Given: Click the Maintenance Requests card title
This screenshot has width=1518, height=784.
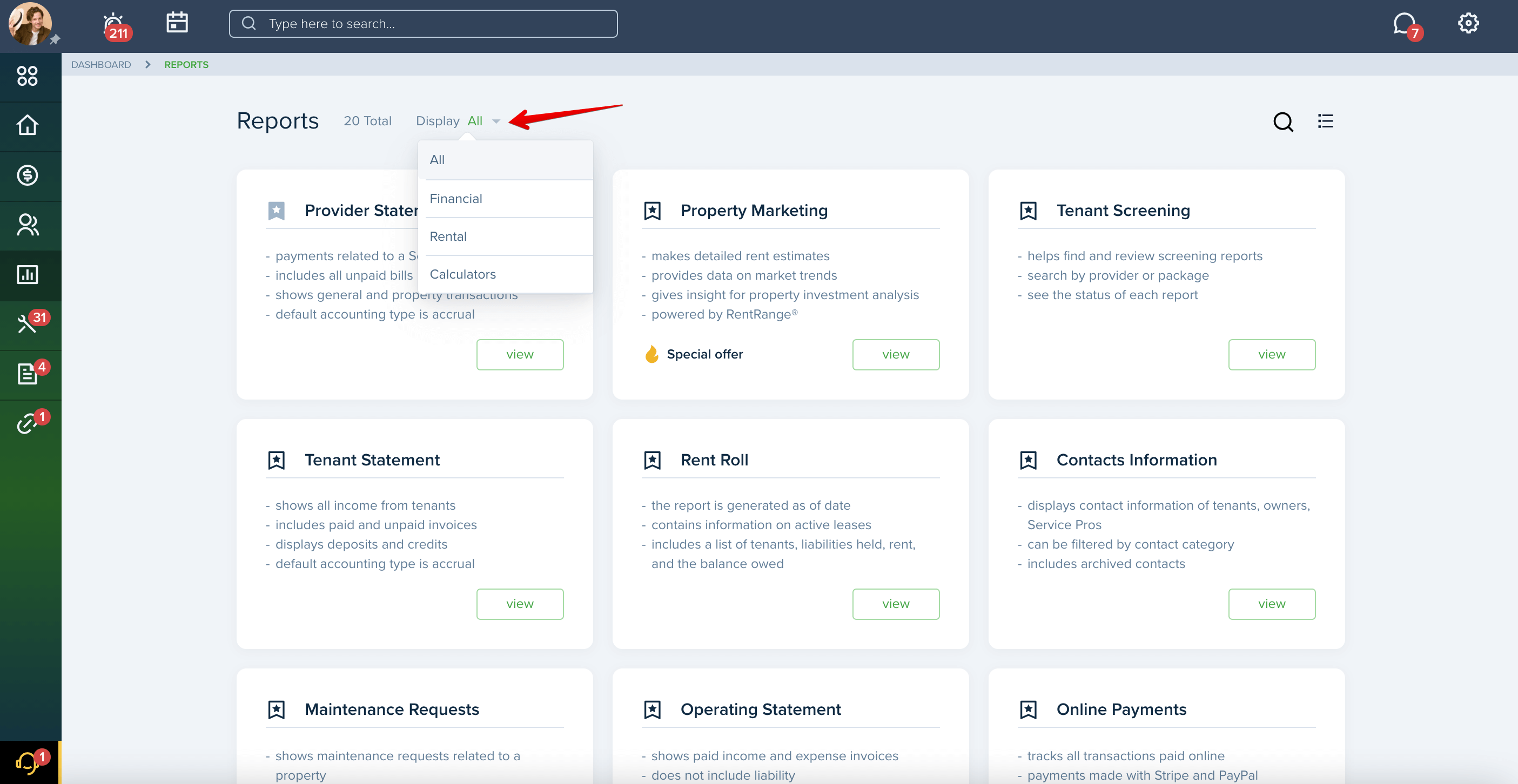Looking at the screenshot, I should (x=391, y=709).
